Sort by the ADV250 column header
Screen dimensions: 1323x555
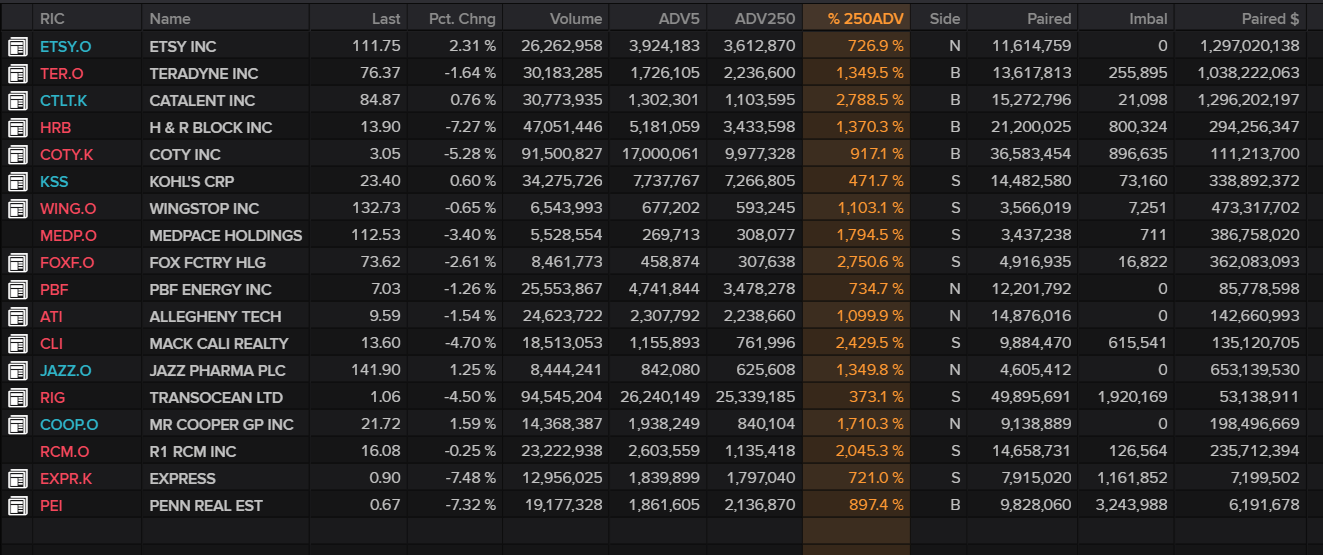pyautogui.click(x=765, y=18)
